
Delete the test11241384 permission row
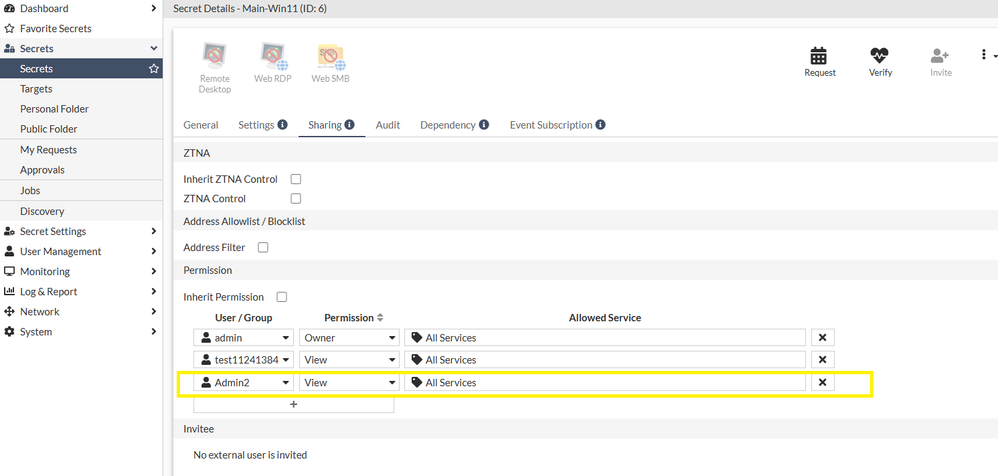coord(822,360)
